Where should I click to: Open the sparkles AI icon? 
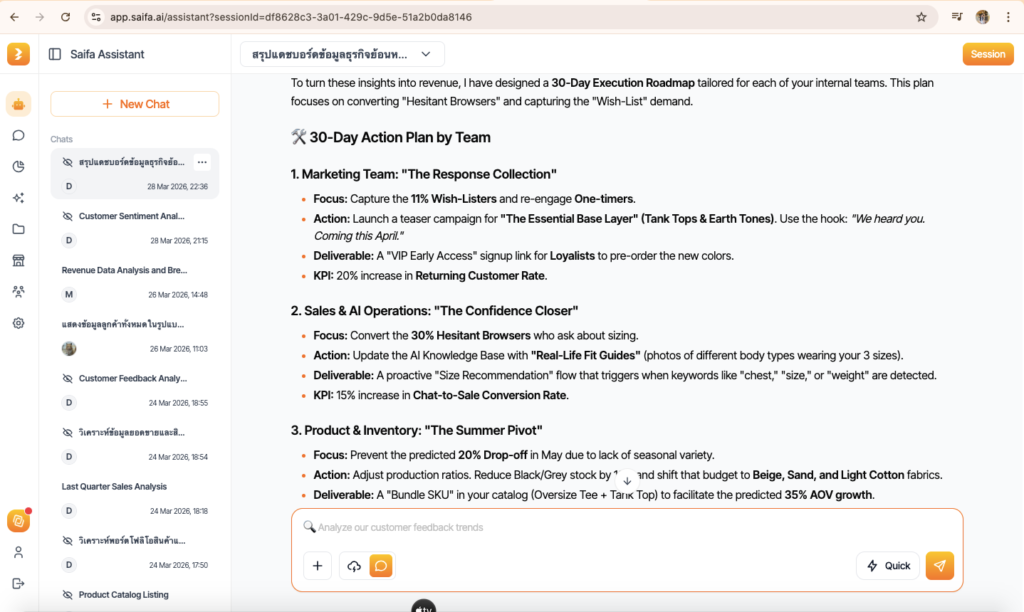pos(18,198)
